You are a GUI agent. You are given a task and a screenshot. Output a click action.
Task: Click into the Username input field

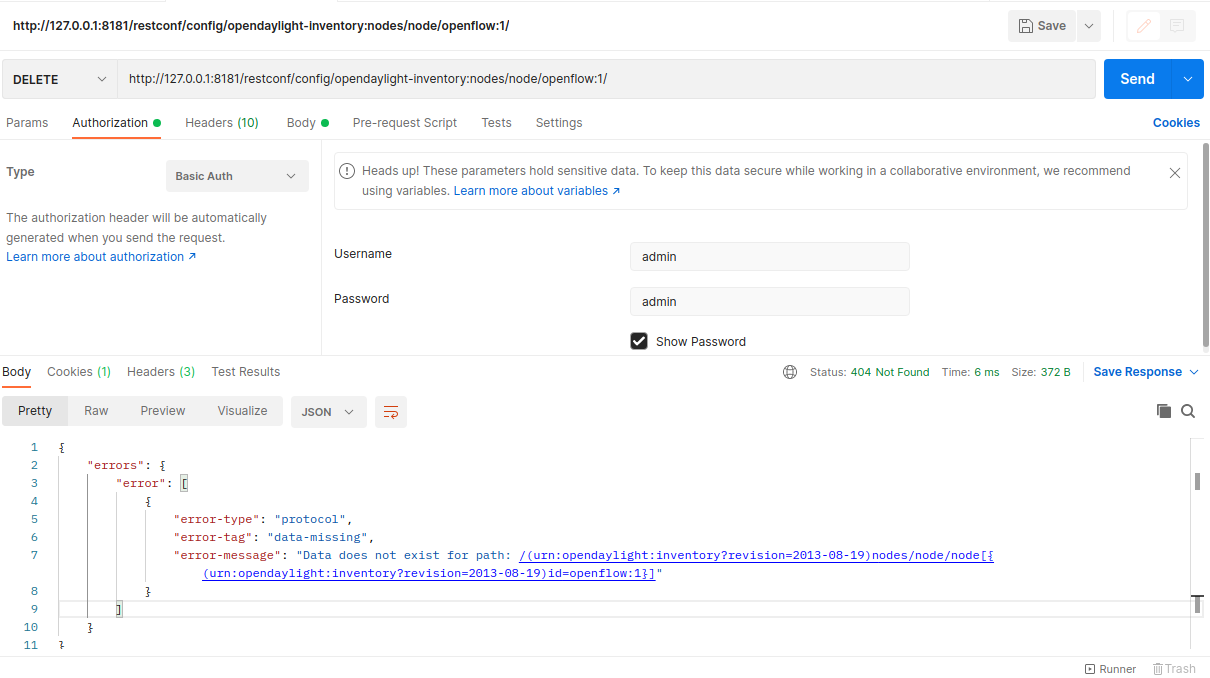point(769,256)
